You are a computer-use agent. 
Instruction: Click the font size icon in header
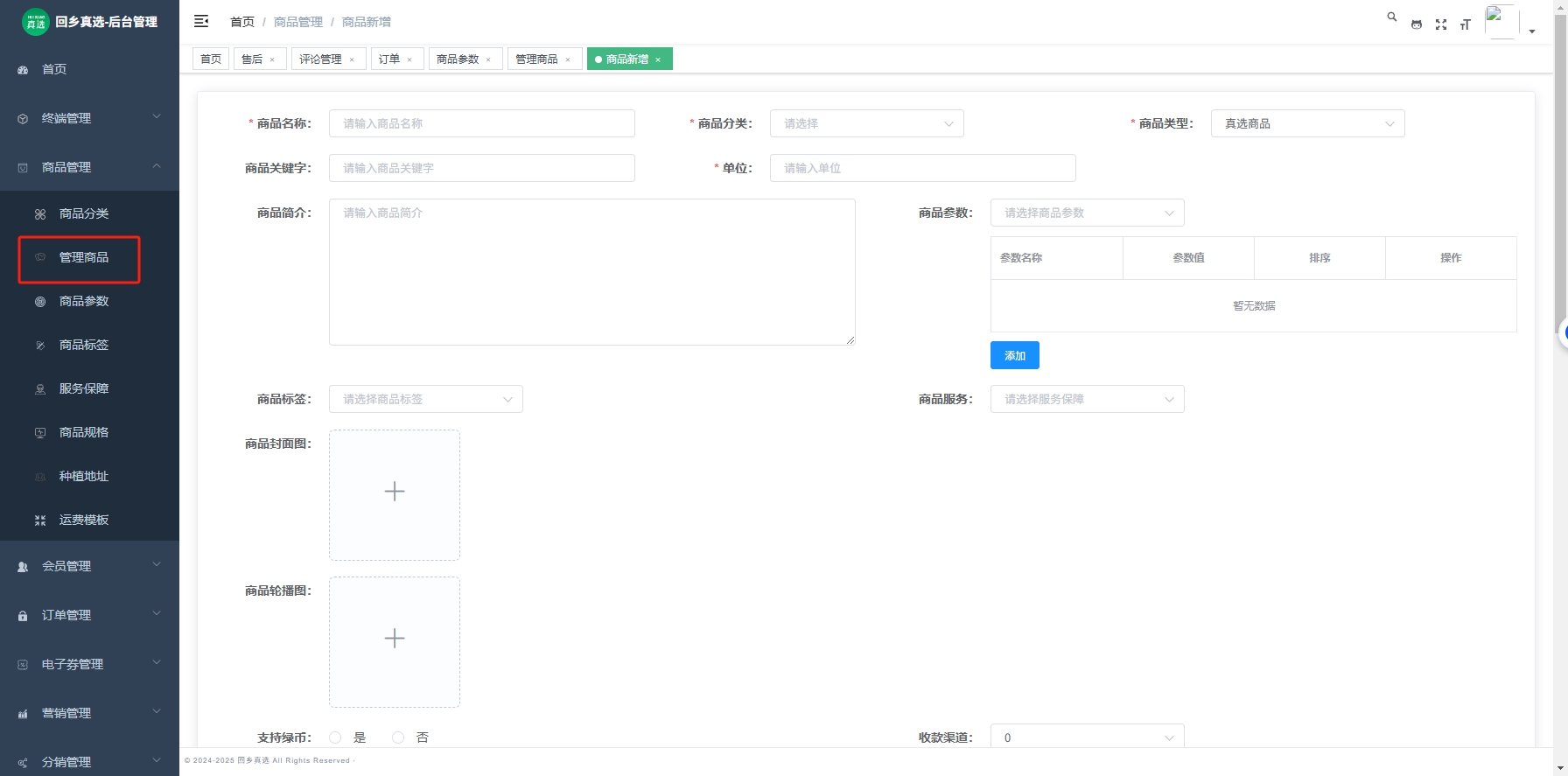click(1465, 24)
